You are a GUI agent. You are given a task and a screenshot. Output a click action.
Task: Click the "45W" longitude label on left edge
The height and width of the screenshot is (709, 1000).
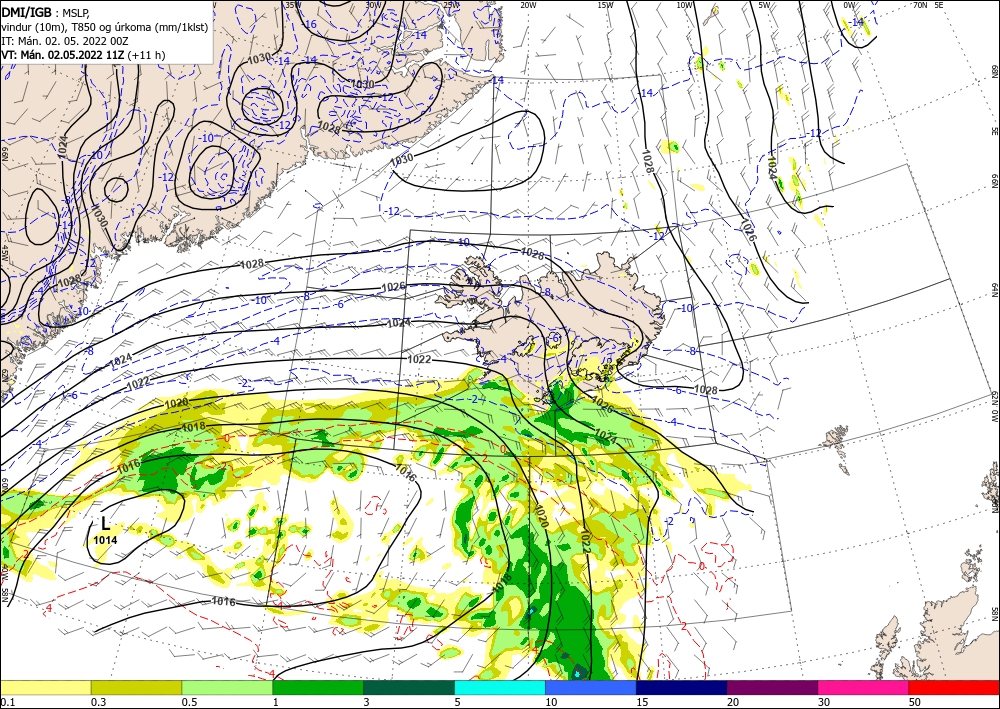(4, 253)
